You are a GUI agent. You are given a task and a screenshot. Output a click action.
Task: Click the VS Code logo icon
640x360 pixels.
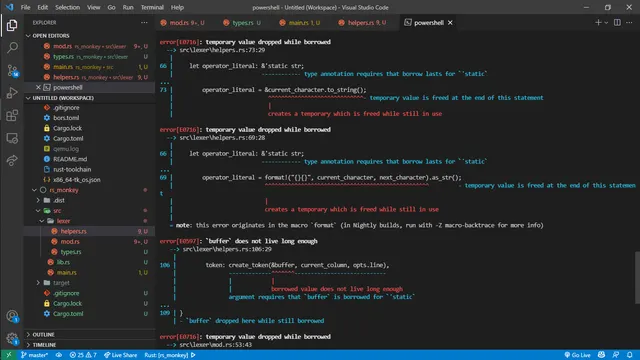coord(9,7)
